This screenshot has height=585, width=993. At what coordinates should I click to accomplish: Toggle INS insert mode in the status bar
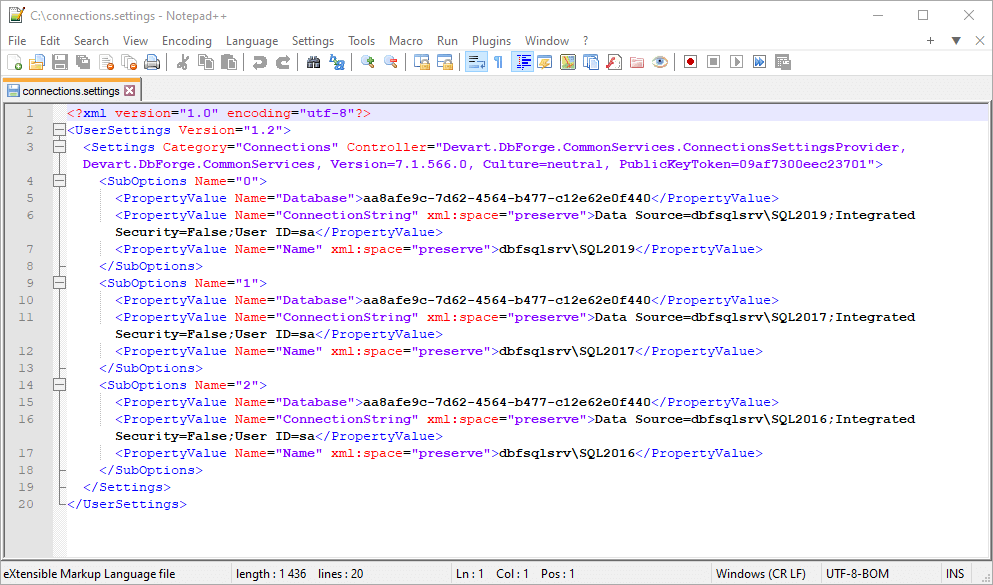(x=955, y=574)
